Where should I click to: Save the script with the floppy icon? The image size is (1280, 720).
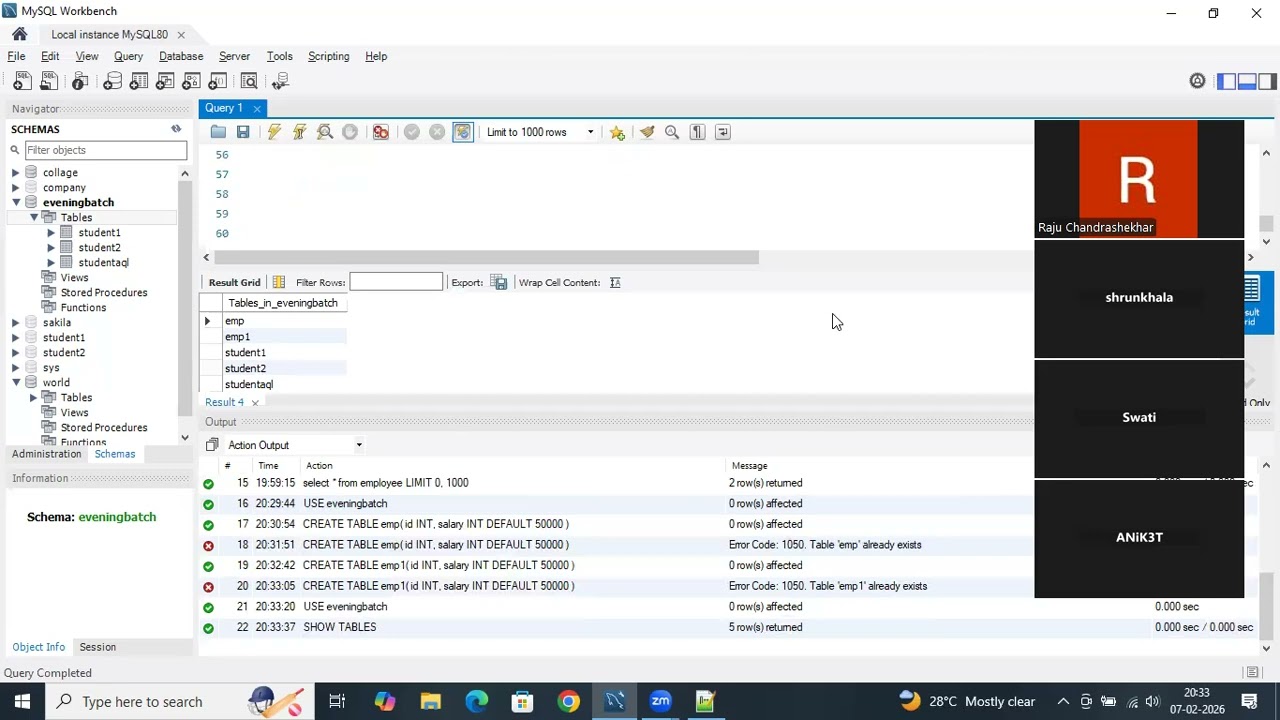[x=243, y=132]
